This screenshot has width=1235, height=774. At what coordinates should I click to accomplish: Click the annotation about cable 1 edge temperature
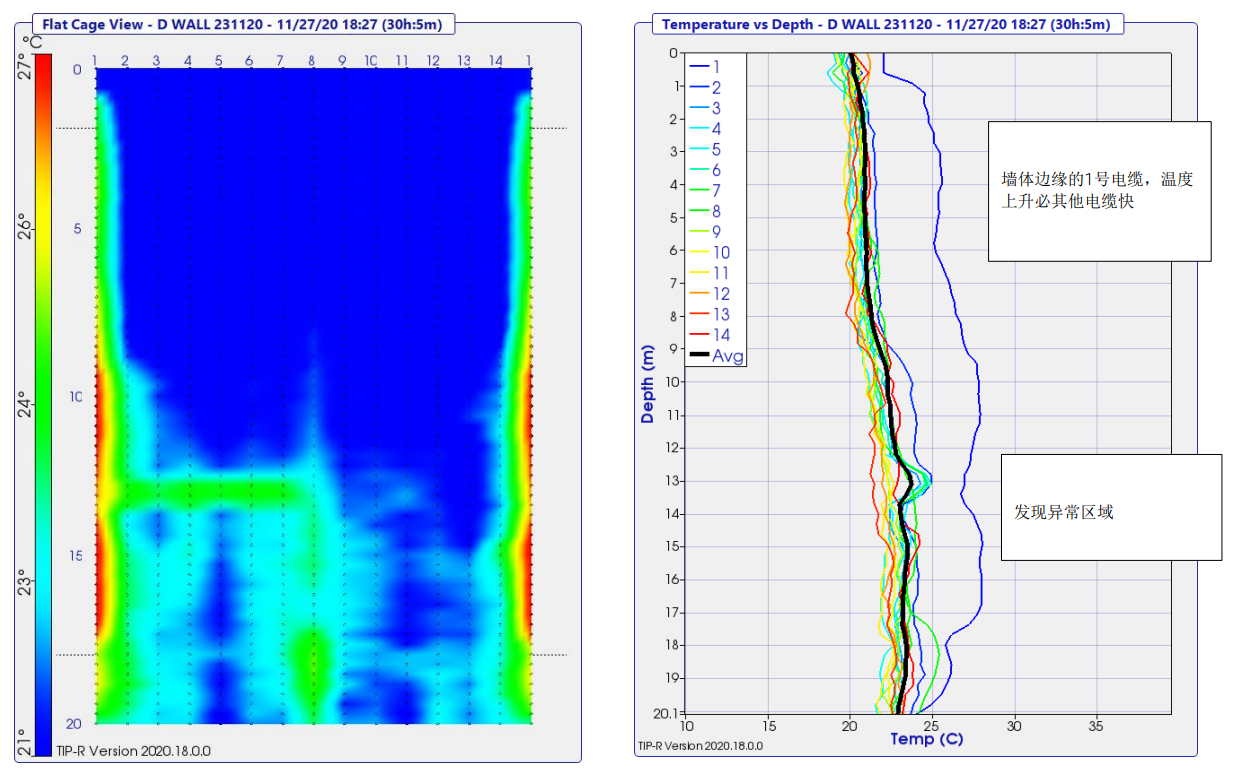tap(1098, 190)
